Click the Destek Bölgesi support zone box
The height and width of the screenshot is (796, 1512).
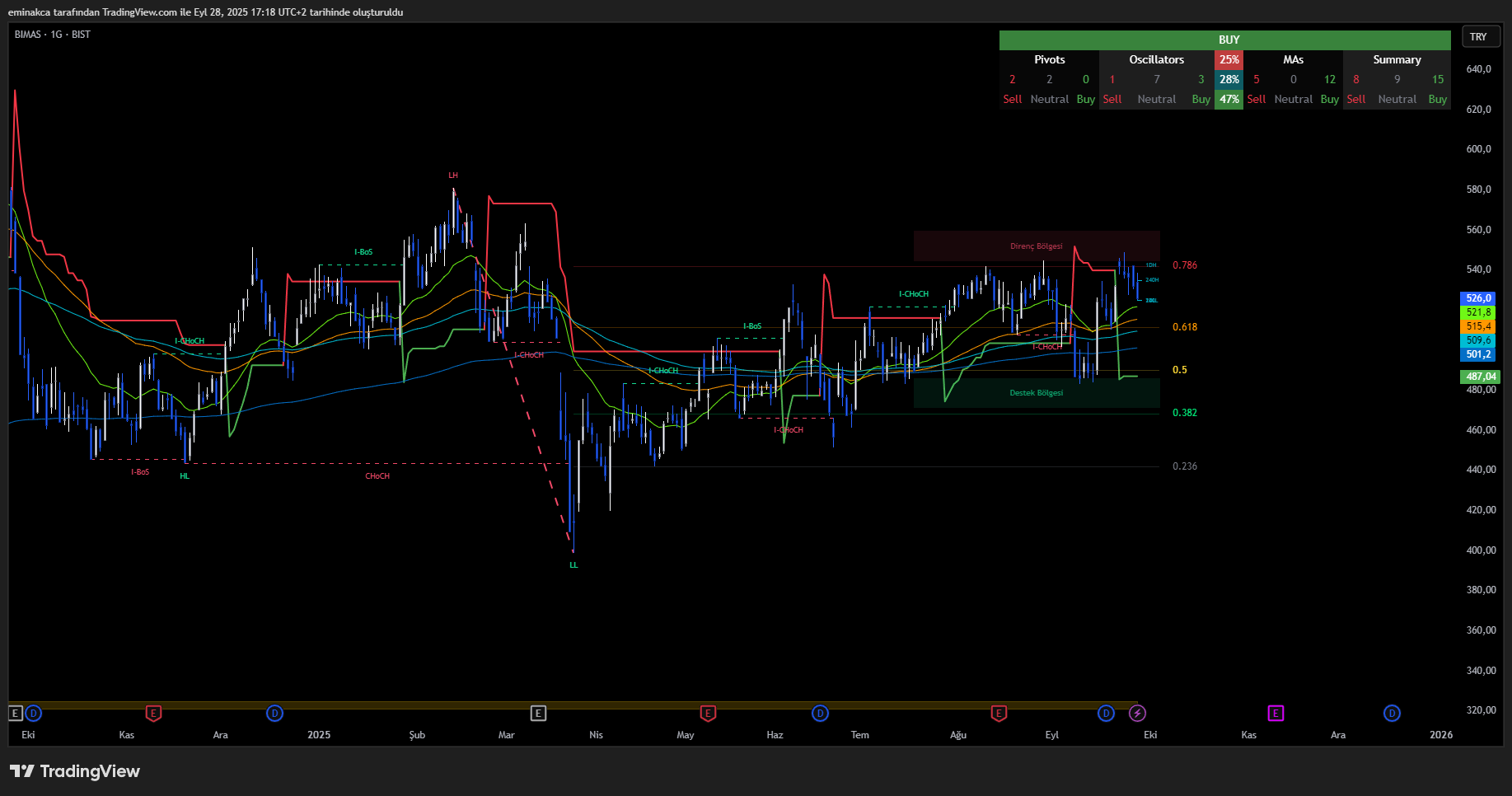coord(1036,393)
